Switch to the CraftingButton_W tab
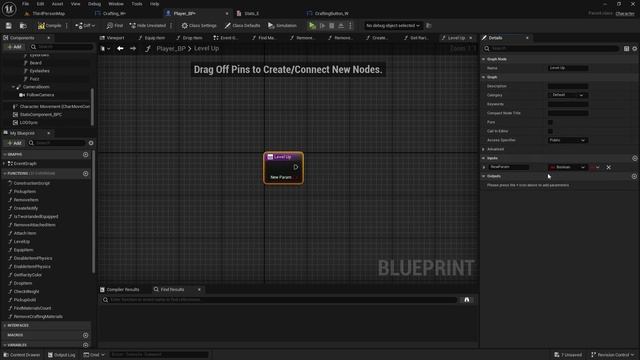The image size is (640, 360). point(331,13)
